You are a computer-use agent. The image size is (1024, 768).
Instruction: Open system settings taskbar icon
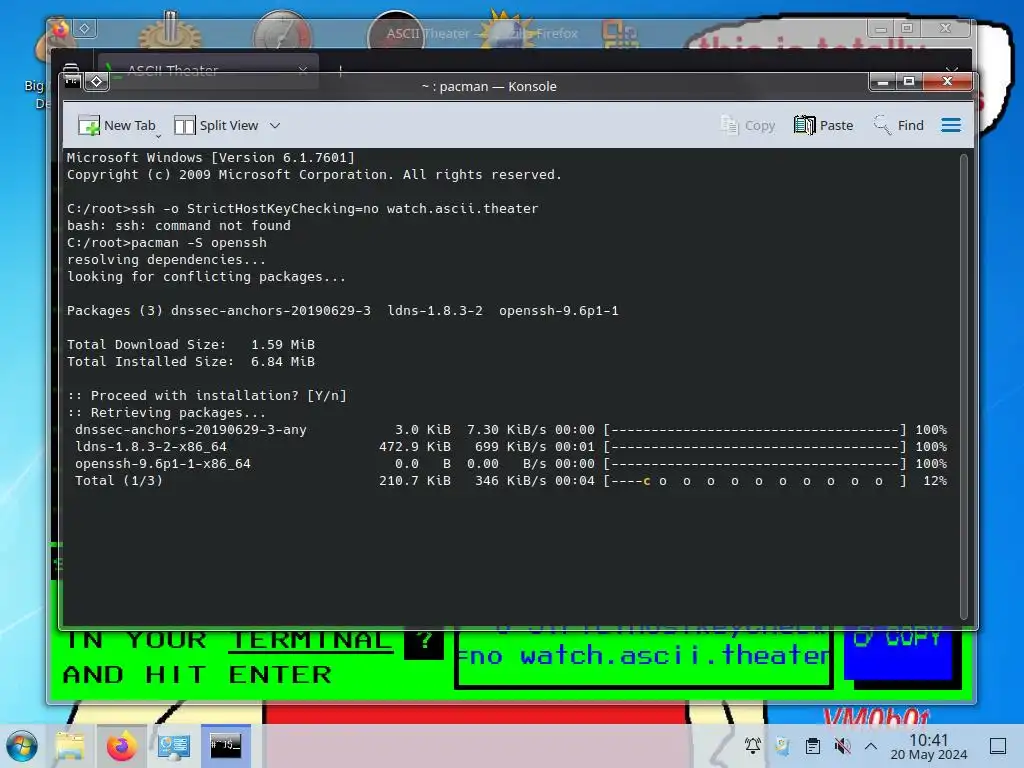point(174,746)
